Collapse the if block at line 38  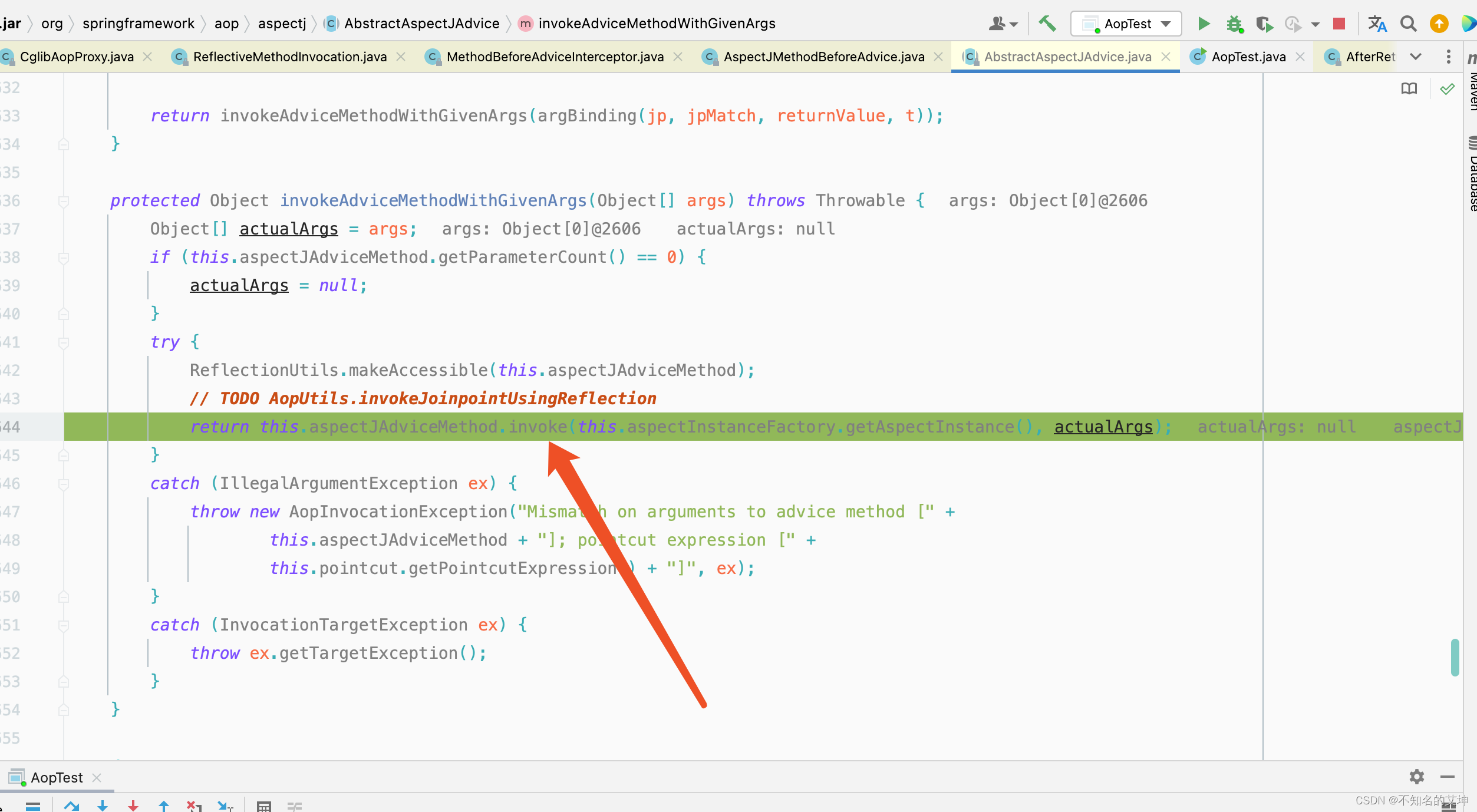click(x=64, y=258)
